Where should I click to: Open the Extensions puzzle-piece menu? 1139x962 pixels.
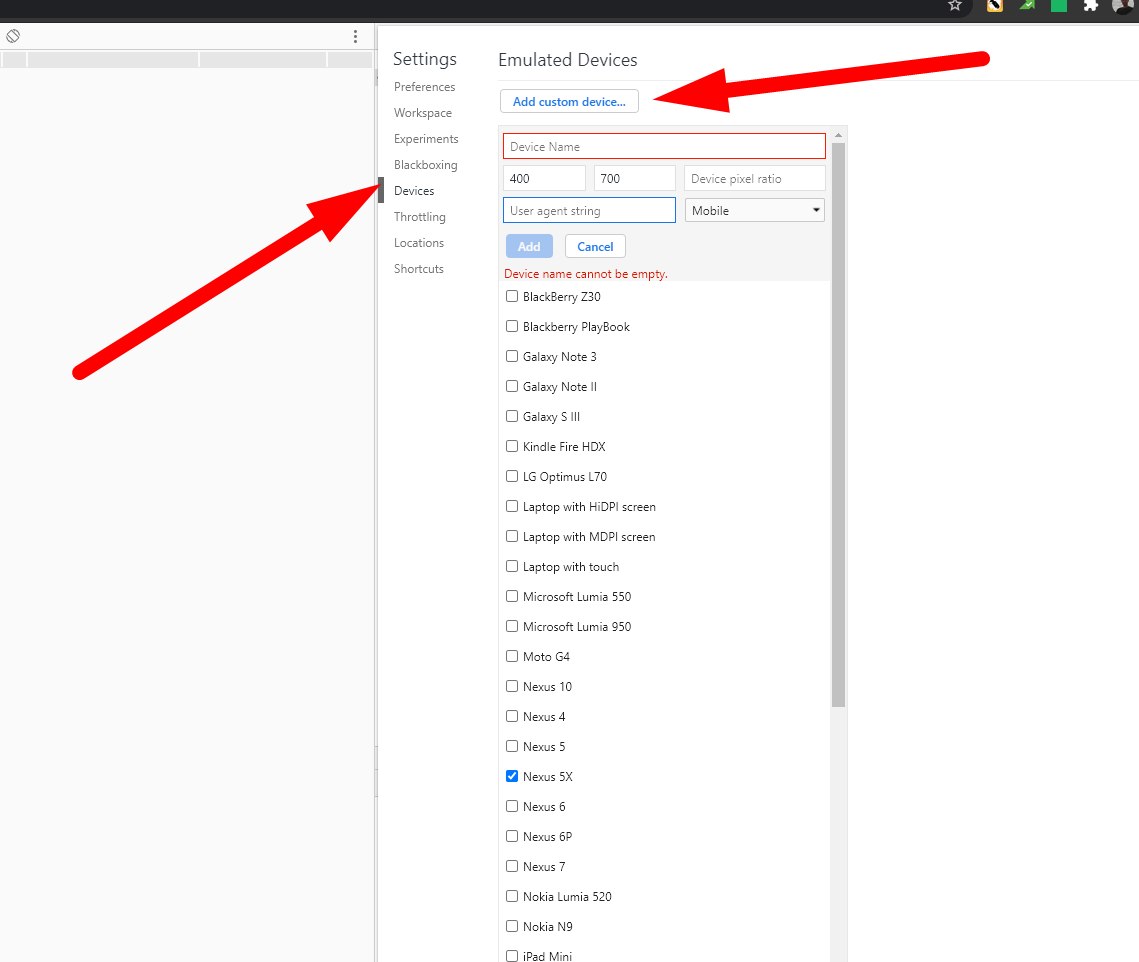[1090, 6]
